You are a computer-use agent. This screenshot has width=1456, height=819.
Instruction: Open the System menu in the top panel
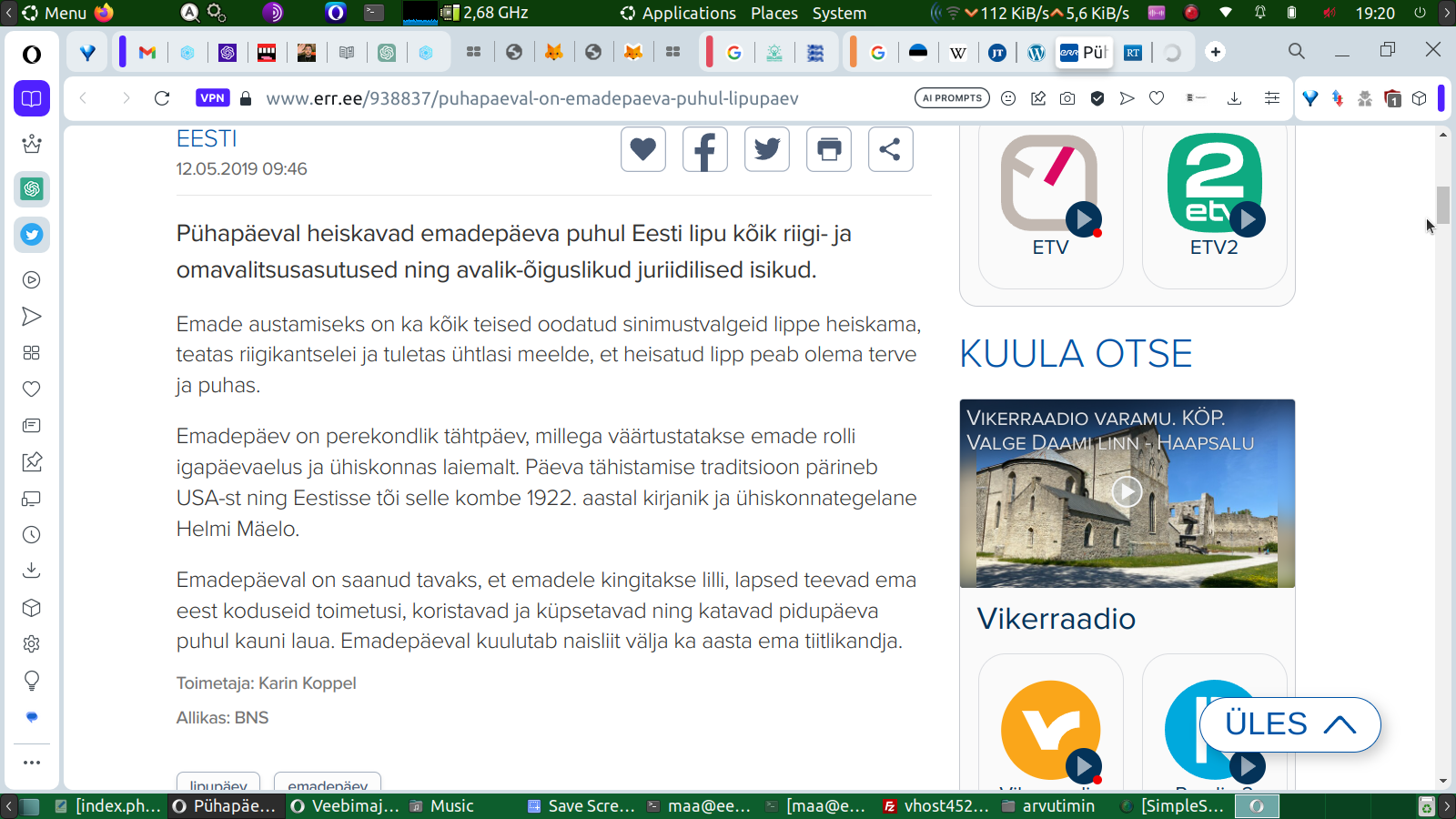pos(839,13)
